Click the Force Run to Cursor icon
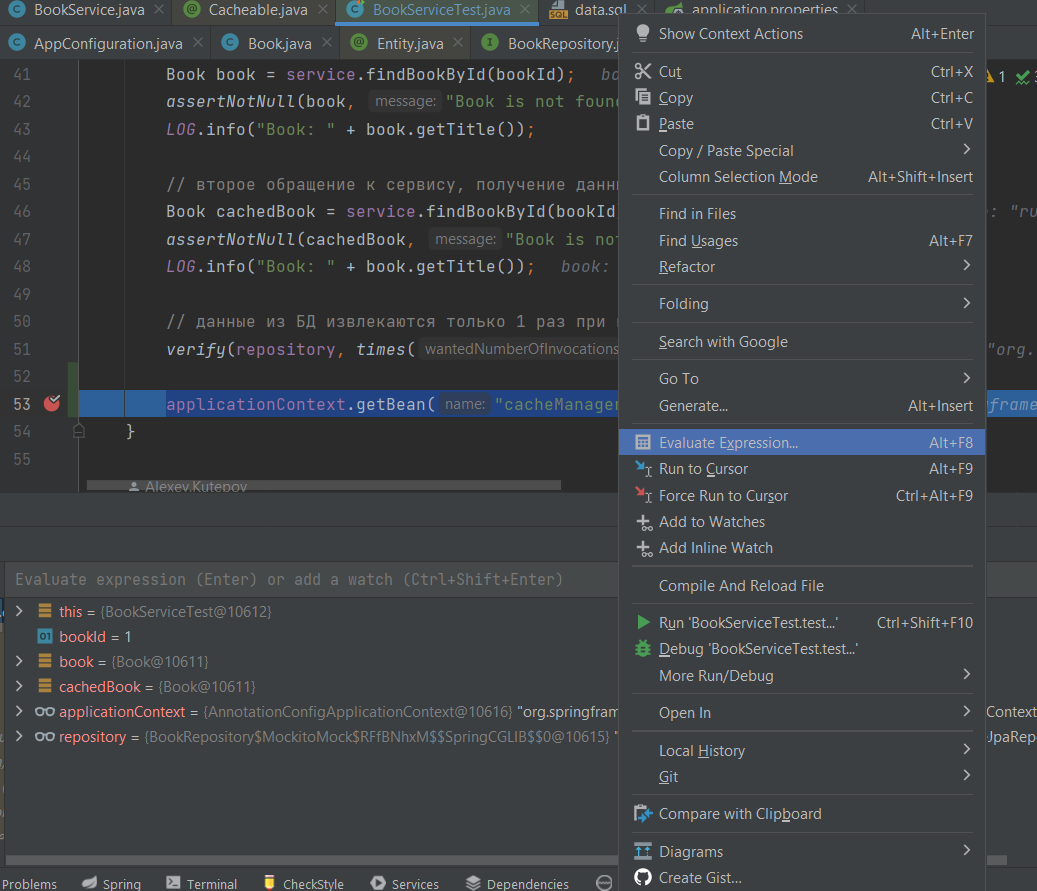This screenshot has height=891, width=1037. point(643,495)
